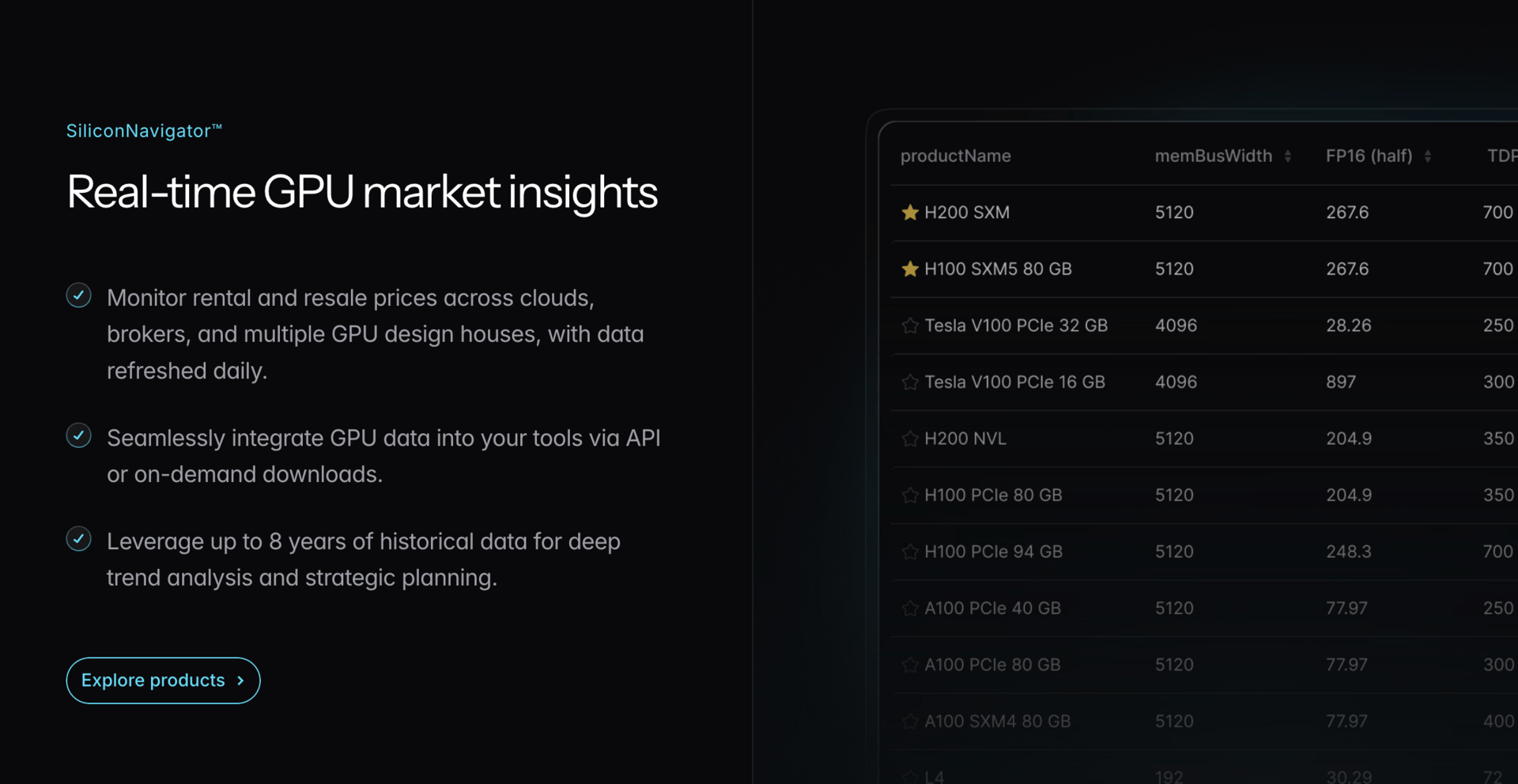Star the A100 SXM4 80 GB row
The image size is (1518, 784).
pos(910,722)
